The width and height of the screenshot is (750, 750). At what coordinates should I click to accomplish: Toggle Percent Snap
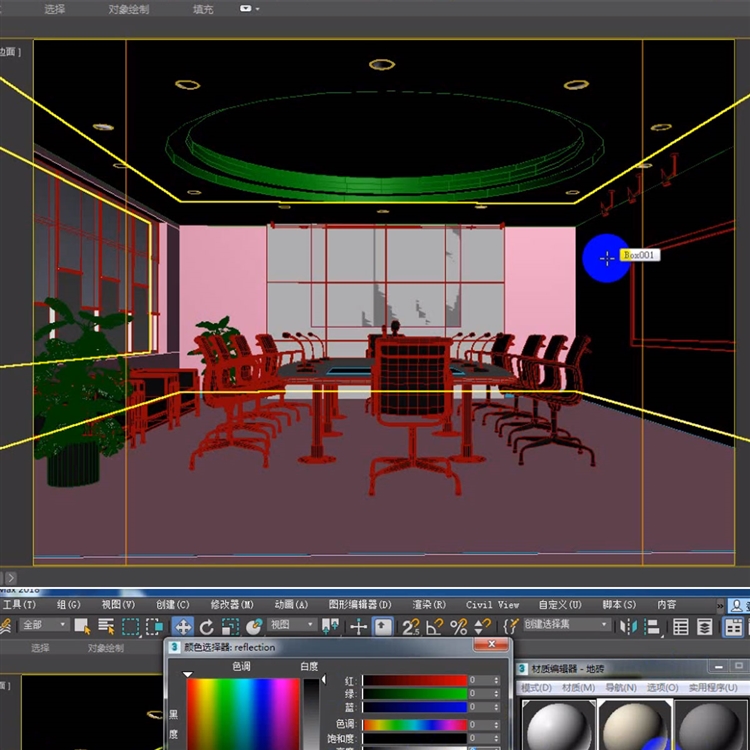pyautogui.click(x=458, y=627)
